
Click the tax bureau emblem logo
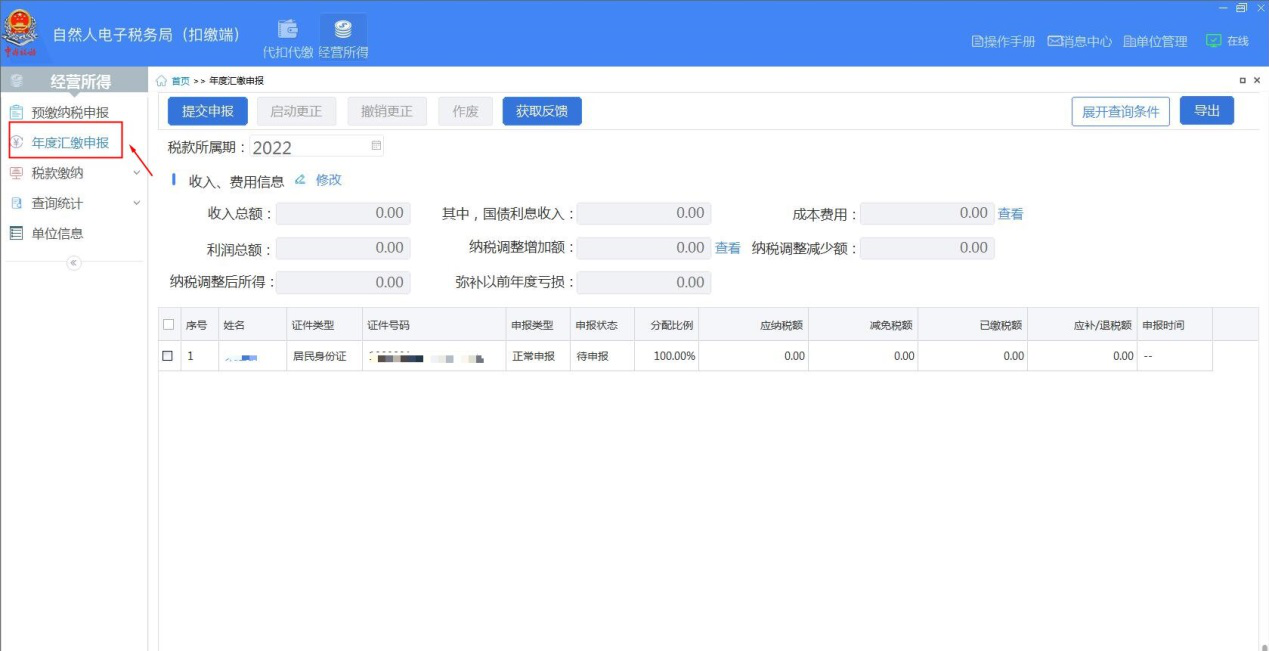[20, 32]
